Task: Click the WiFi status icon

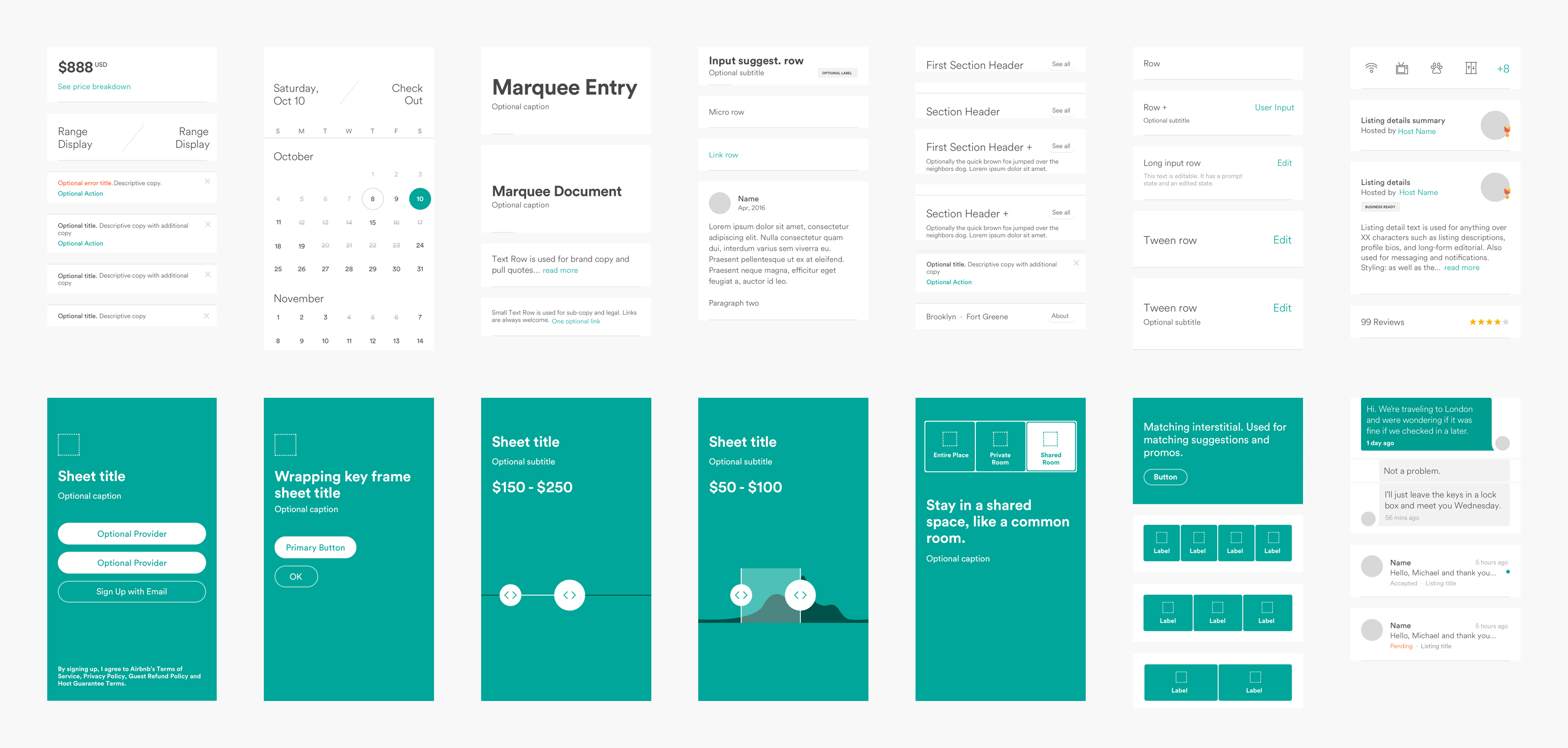Action: coord(1370,67)
